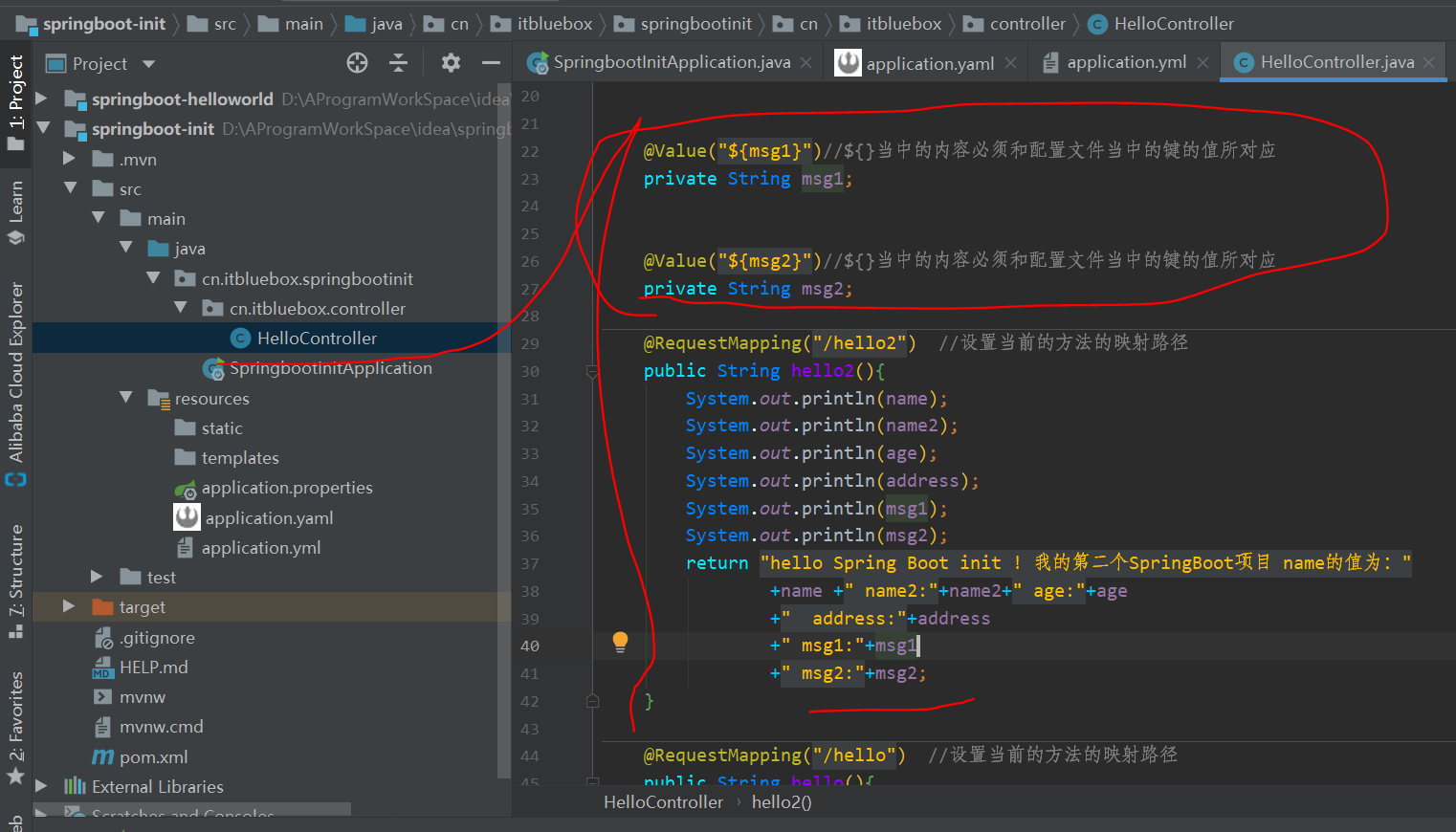Collapse the java folder arrow
The height and width of the screenshot is (832, 1456).
pyautogui.click(x=125, y=248)
